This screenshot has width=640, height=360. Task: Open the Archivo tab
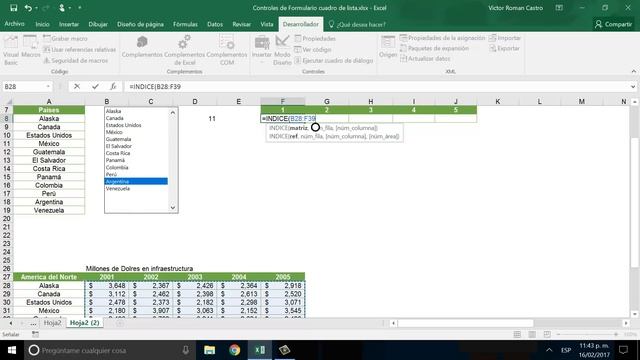(x=14, y=24)
